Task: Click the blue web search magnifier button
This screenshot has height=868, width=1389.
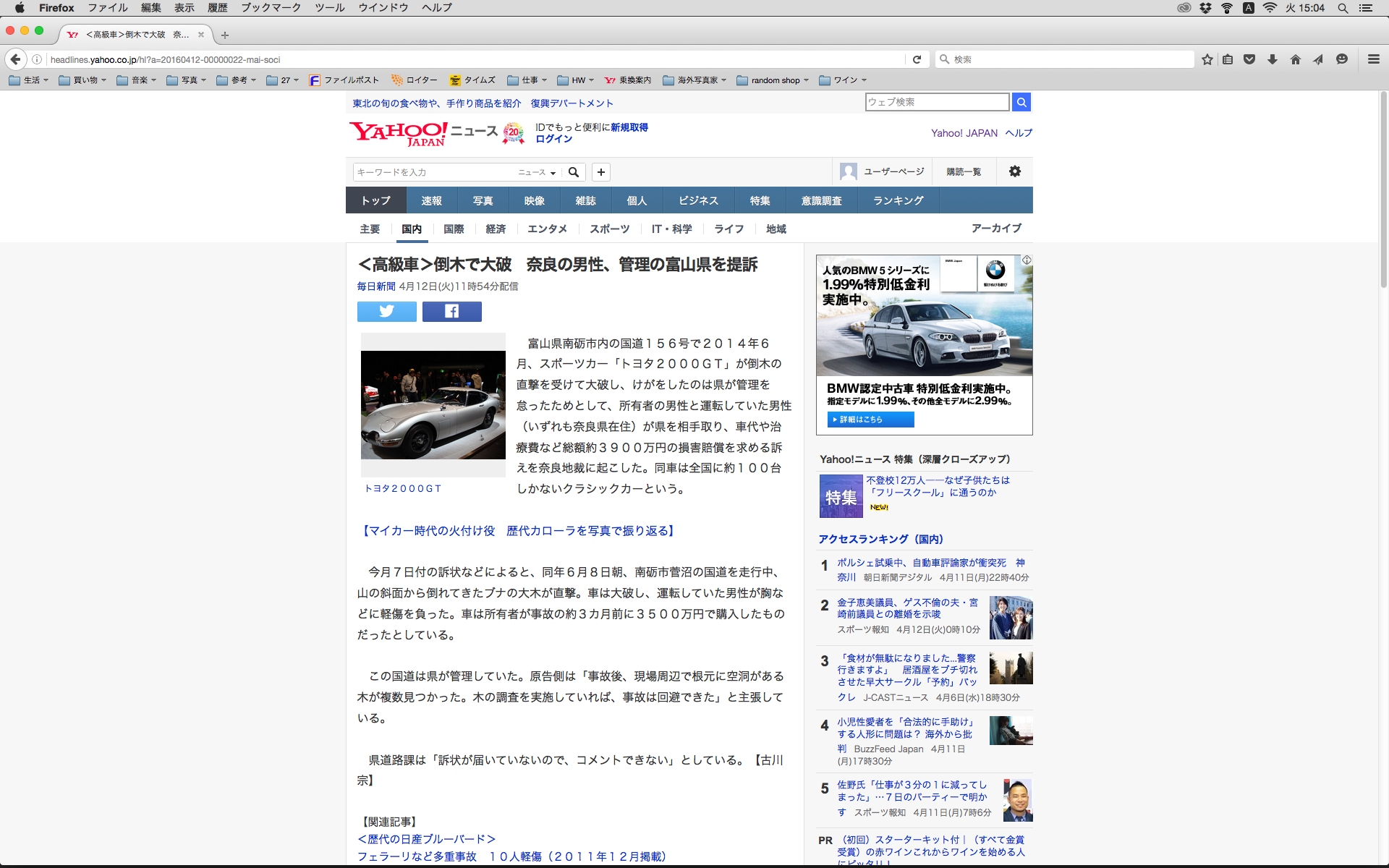Action: (1021, 102)
